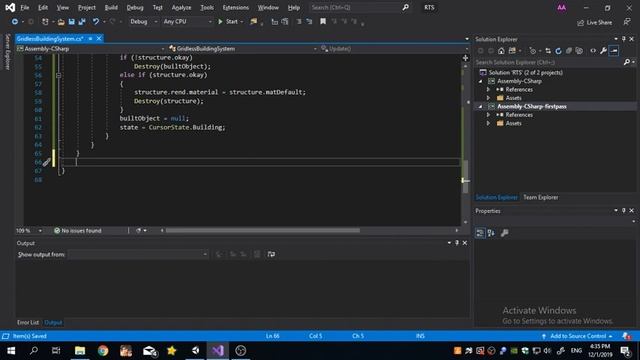Click the Live Share icon
Viewport: 640px width, 360px height.
coord(595,22)
